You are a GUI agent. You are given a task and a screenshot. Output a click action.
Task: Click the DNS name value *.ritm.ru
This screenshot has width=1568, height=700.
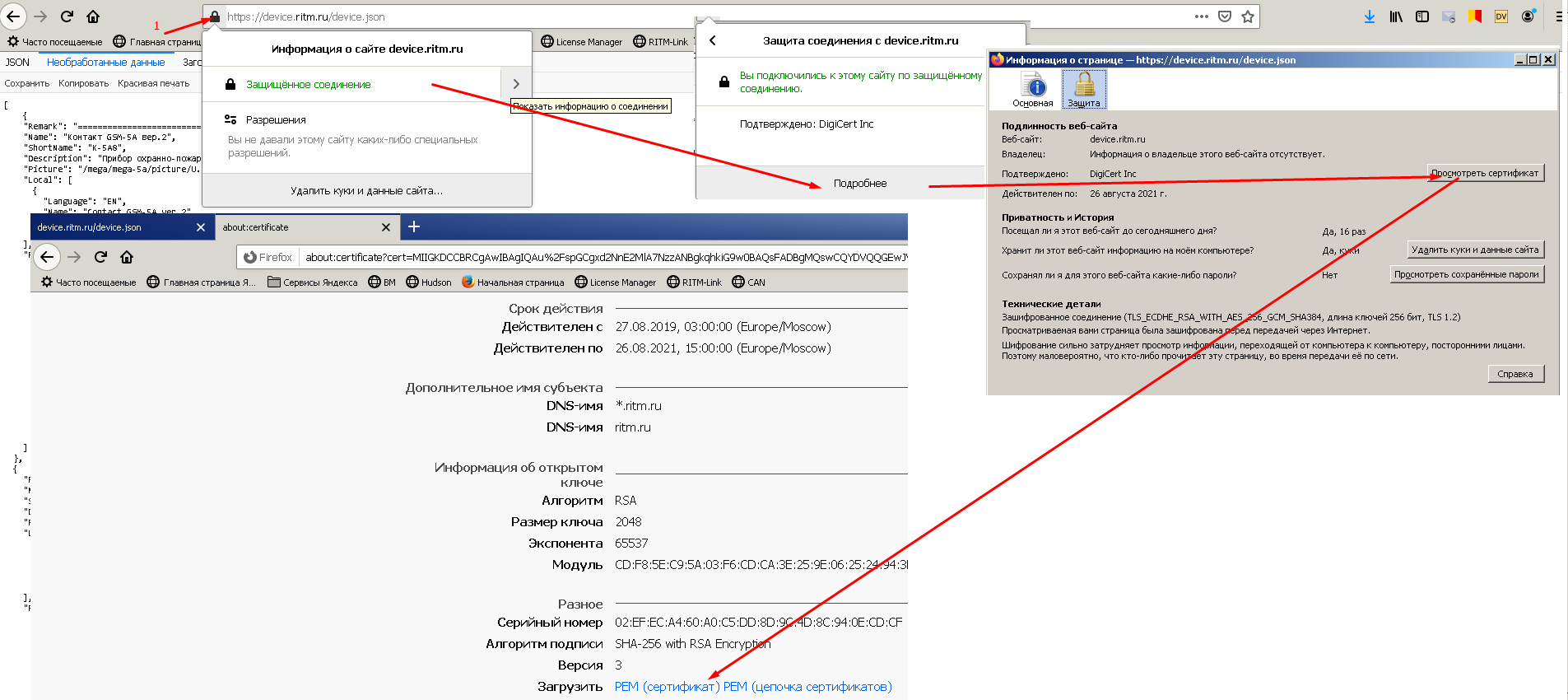(x=639, y=406)
